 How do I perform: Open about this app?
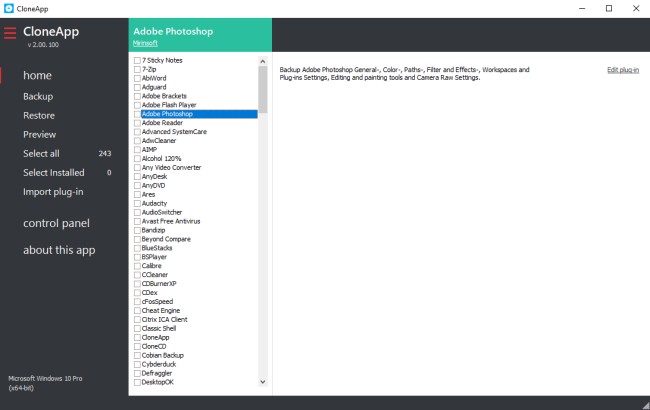pyautogui.click(x=59, y=250)
